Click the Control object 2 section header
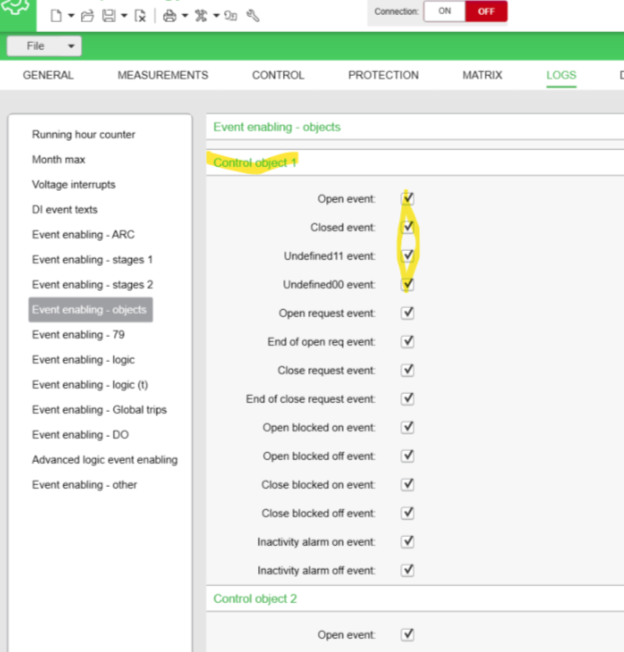624x652 pixels. 255,599
